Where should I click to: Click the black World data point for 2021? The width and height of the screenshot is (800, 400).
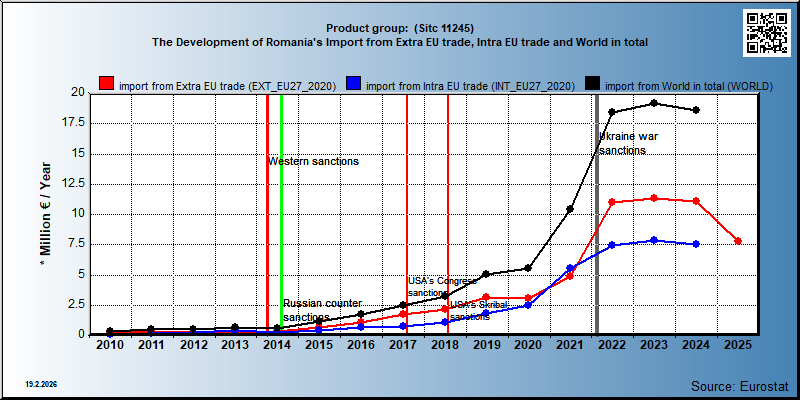(570, 209)
